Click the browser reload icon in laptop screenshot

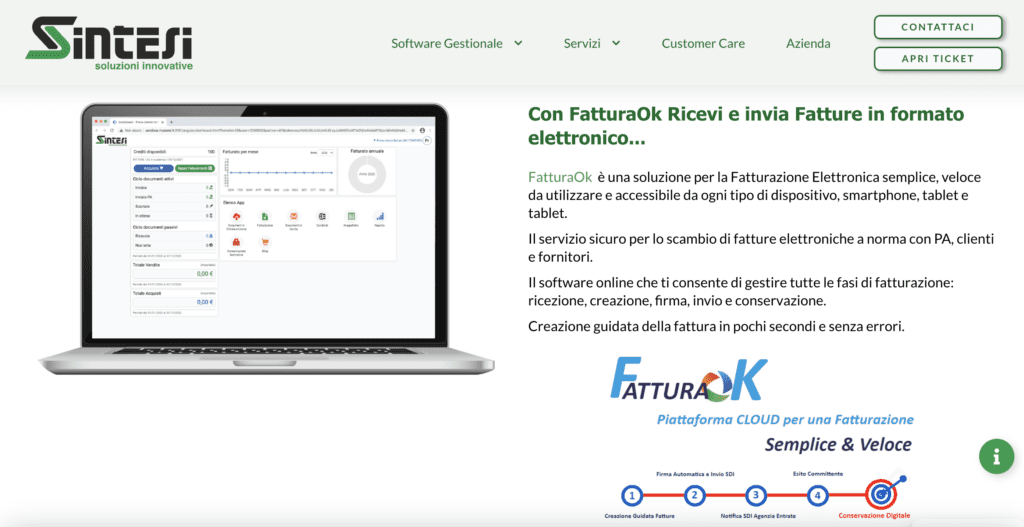click(x=112, y=130)
